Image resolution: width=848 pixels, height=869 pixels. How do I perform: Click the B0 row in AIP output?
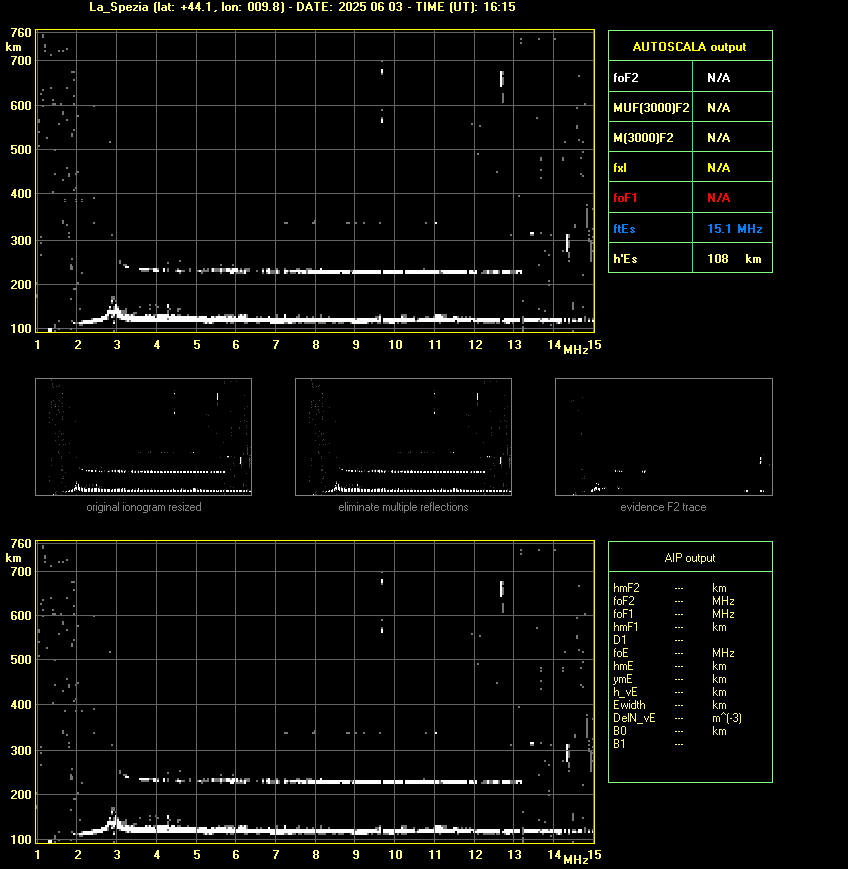coord(670,731)
